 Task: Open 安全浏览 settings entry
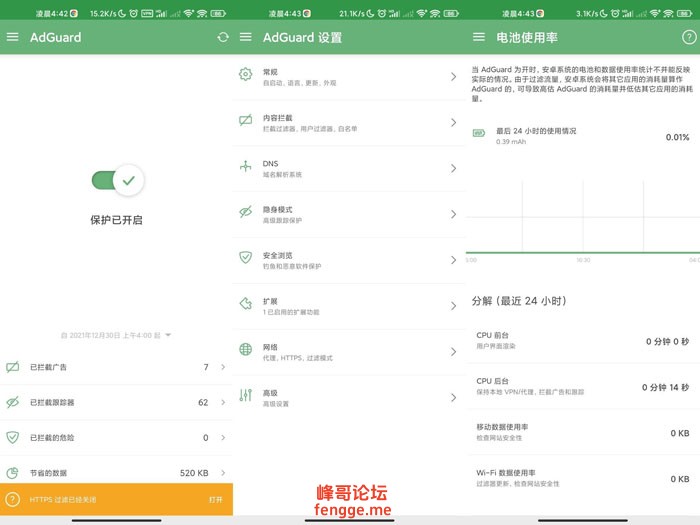[349, 260]
